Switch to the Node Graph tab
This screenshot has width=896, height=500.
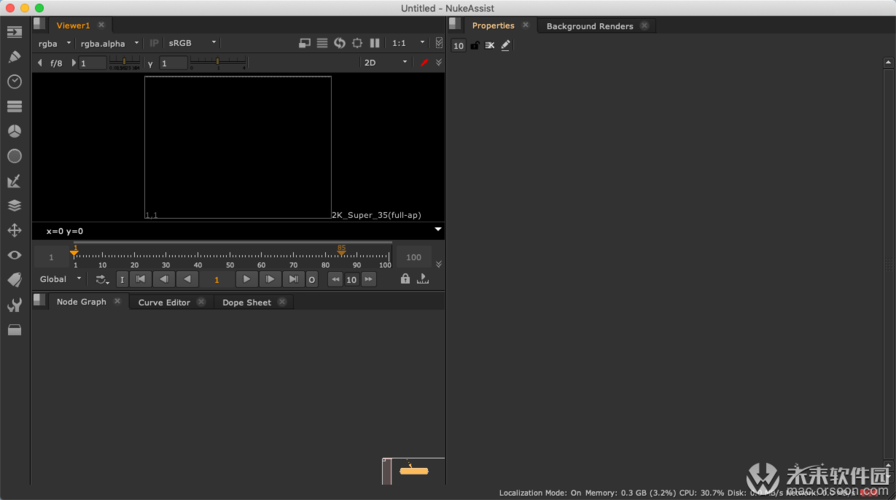[x=81, y=302]
